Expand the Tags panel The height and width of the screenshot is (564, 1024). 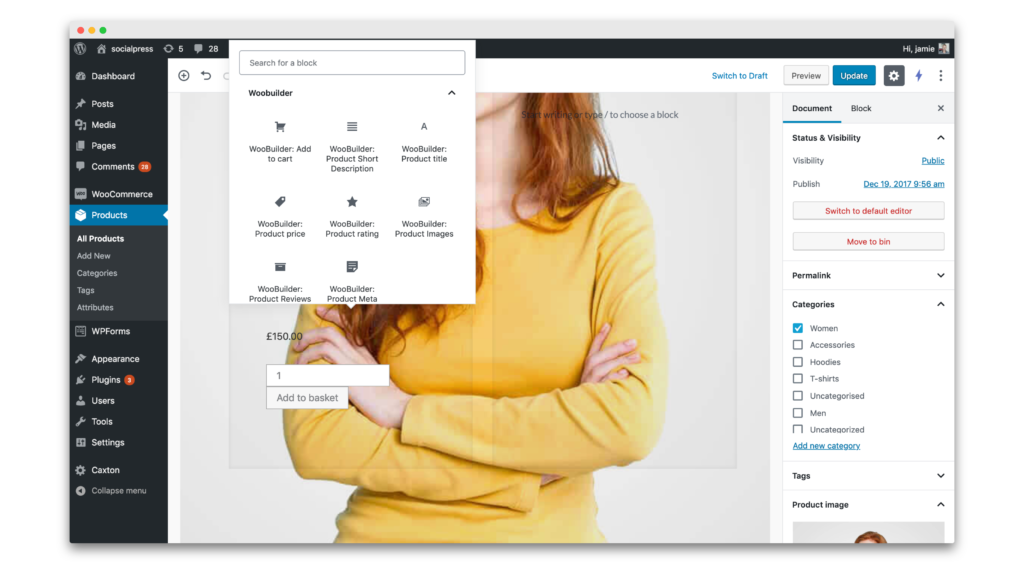tap(940, 476)
